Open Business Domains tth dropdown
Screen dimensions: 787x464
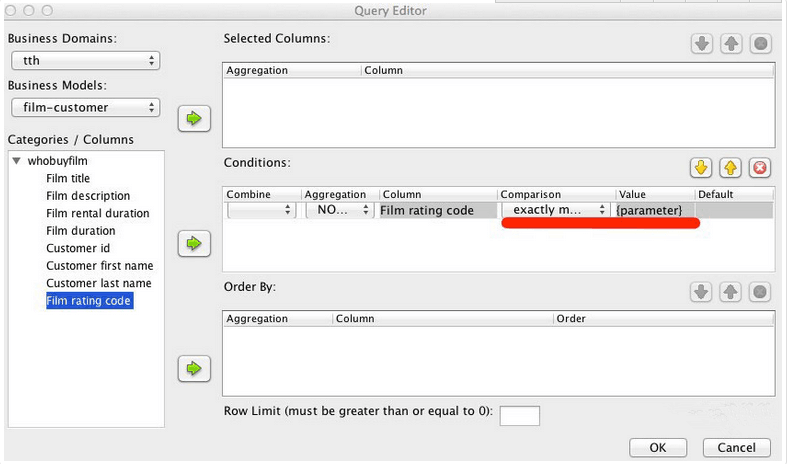(85, 61)
